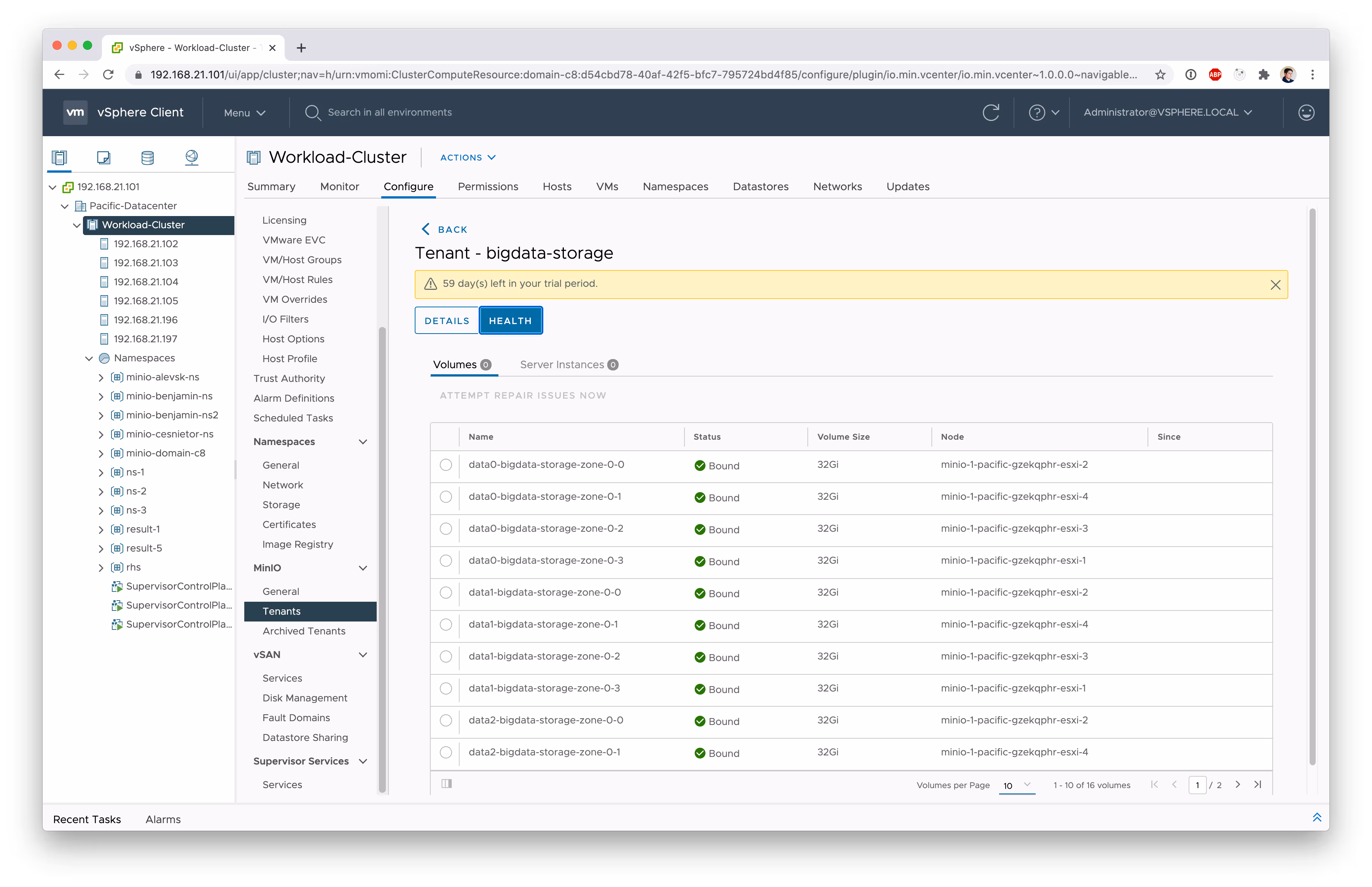
Task: Select host 192.168.21.102 in tree
Action: (145, 244)
